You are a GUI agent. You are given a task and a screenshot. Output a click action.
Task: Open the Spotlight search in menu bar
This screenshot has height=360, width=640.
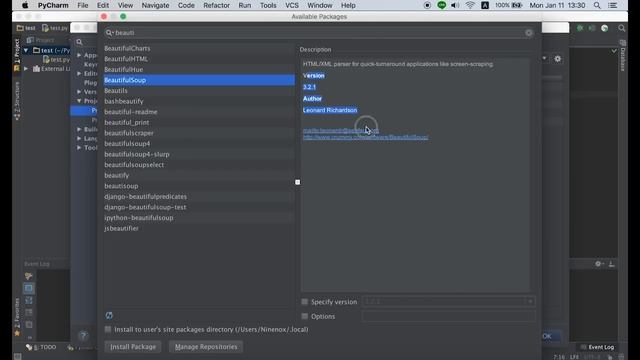click(x=597, y=5)
